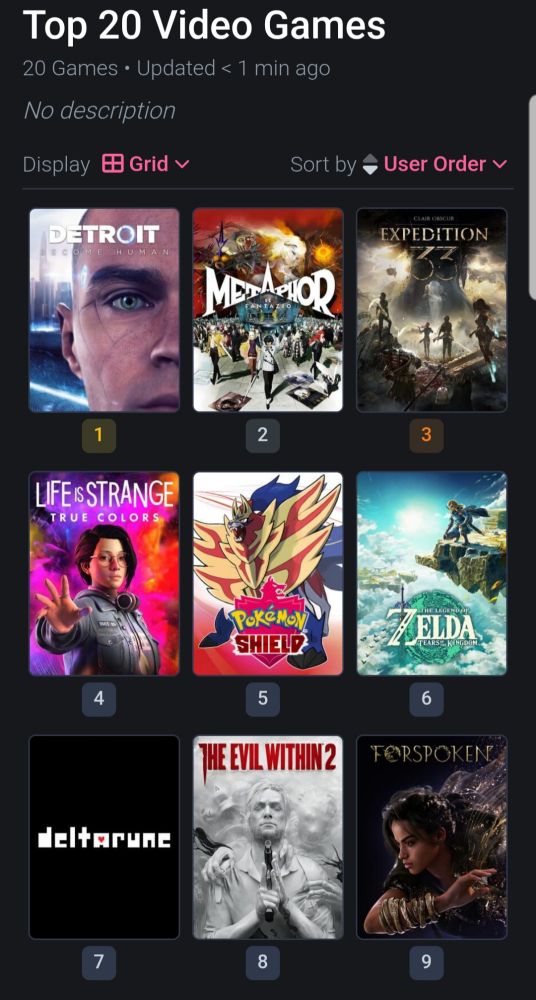This screenshot has width=536, height=1000.
Task: Select the Zelda Tears of the Kingdom cover
Action: (432, 573)
